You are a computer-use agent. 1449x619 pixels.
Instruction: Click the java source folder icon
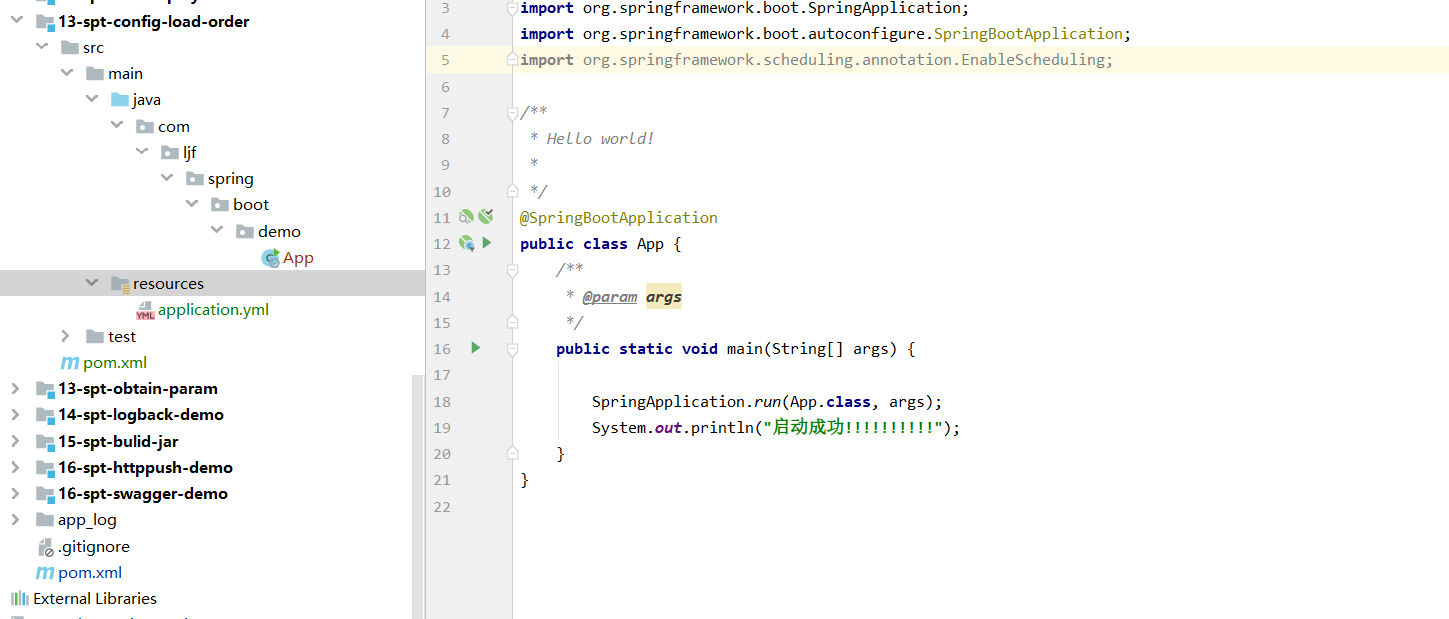pyautogui.click(x=120, y=100)
